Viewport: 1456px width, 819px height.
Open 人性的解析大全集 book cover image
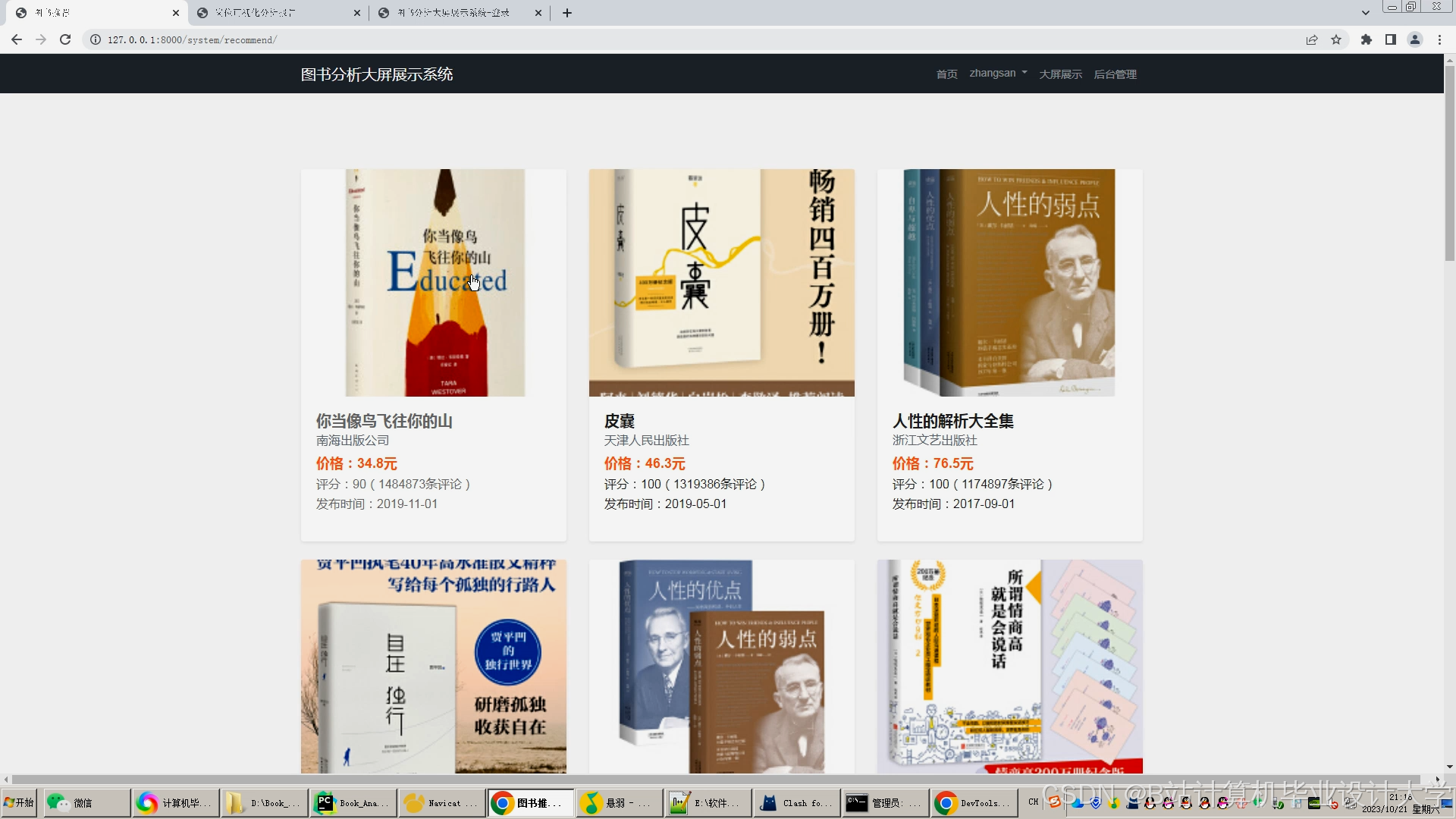click(1009, 282)
